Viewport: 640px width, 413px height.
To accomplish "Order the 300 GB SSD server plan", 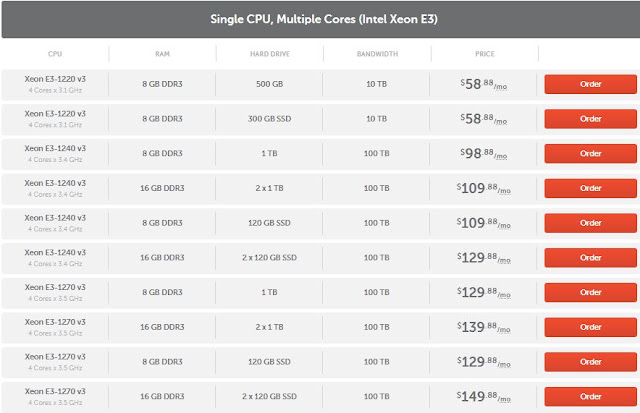I will pos(590,119).
